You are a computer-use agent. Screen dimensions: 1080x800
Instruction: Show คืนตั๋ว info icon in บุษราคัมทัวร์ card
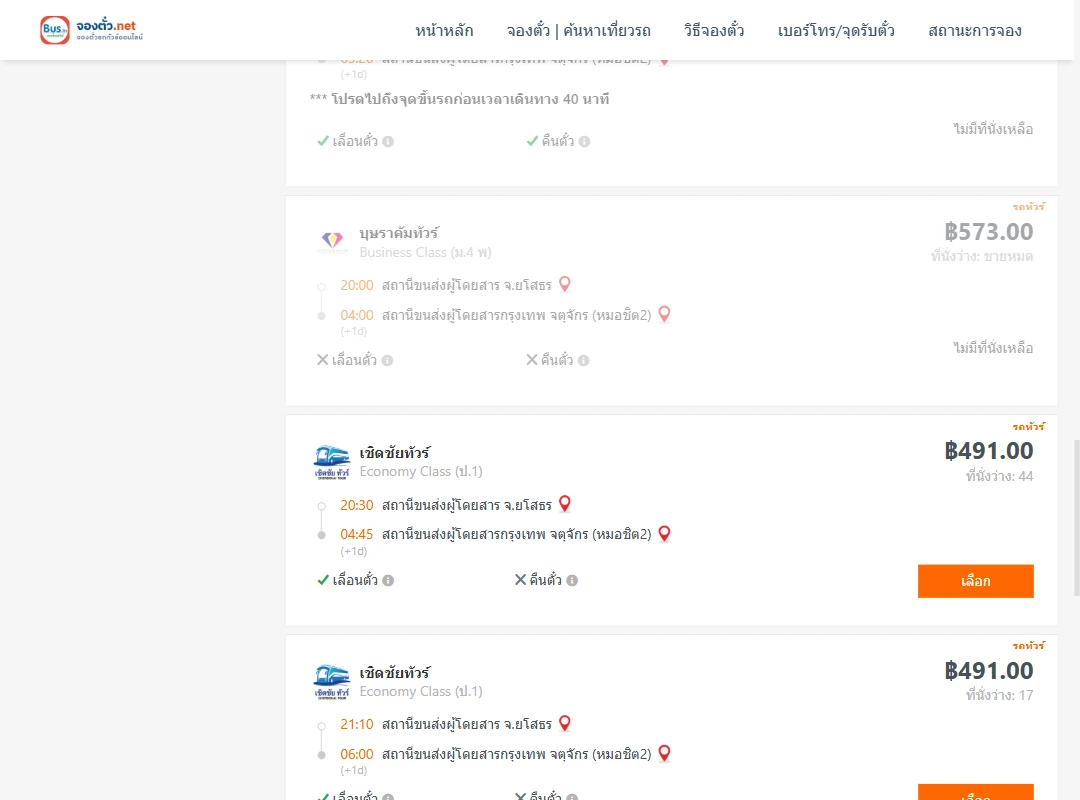(x=583, y=360)
